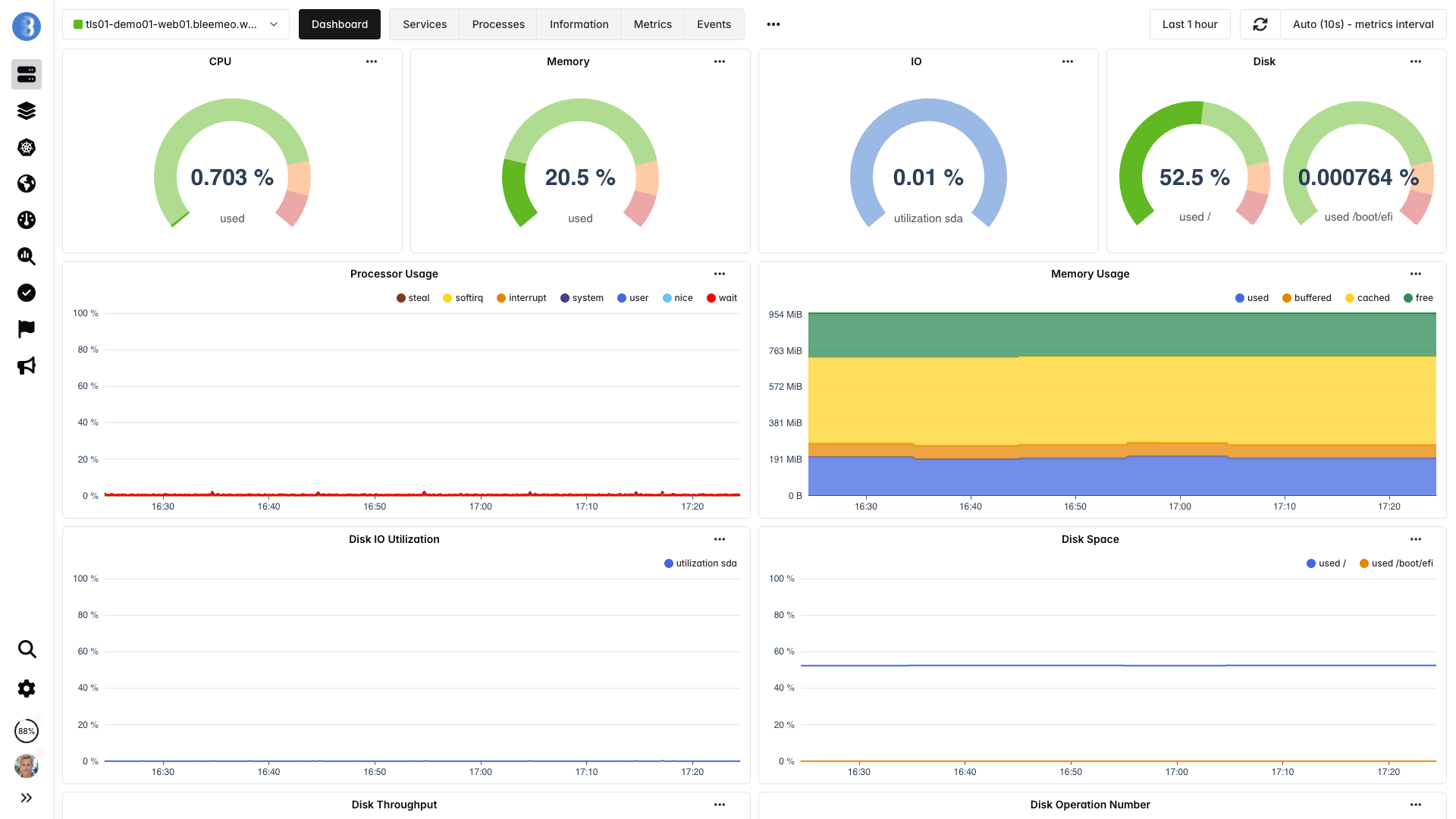Click the 88% health score indicator
Viewport: 1456px width, 819px height.
[x=27, y=731]
